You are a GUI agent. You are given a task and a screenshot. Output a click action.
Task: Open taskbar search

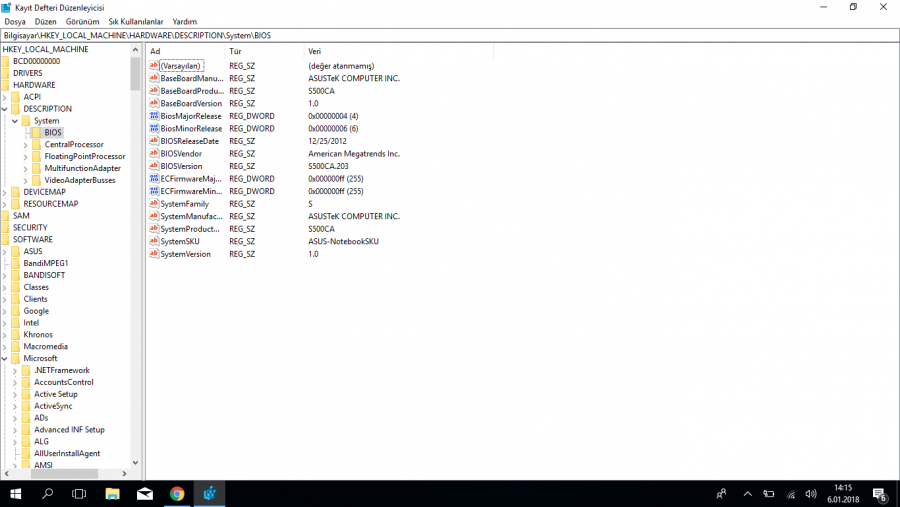[x=48, y=494]
